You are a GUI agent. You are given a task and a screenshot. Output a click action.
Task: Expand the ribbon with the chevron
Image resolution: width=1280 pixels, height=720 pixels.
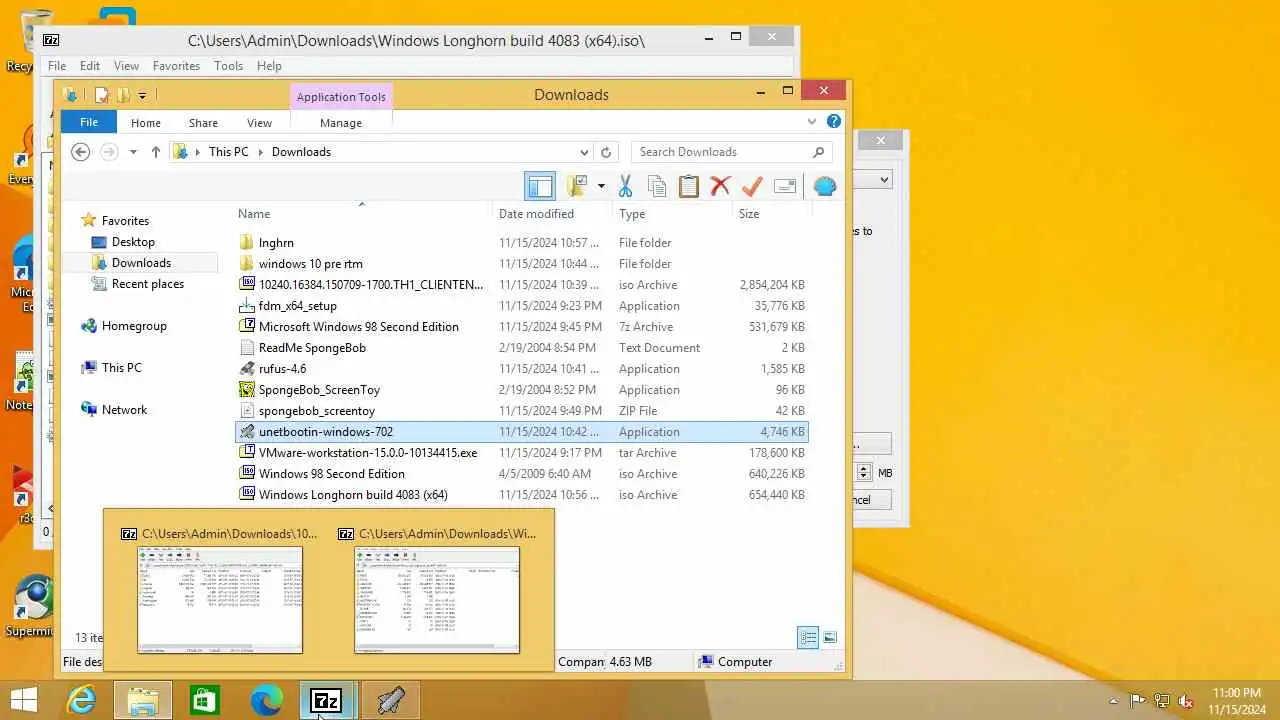pos(812,121)
